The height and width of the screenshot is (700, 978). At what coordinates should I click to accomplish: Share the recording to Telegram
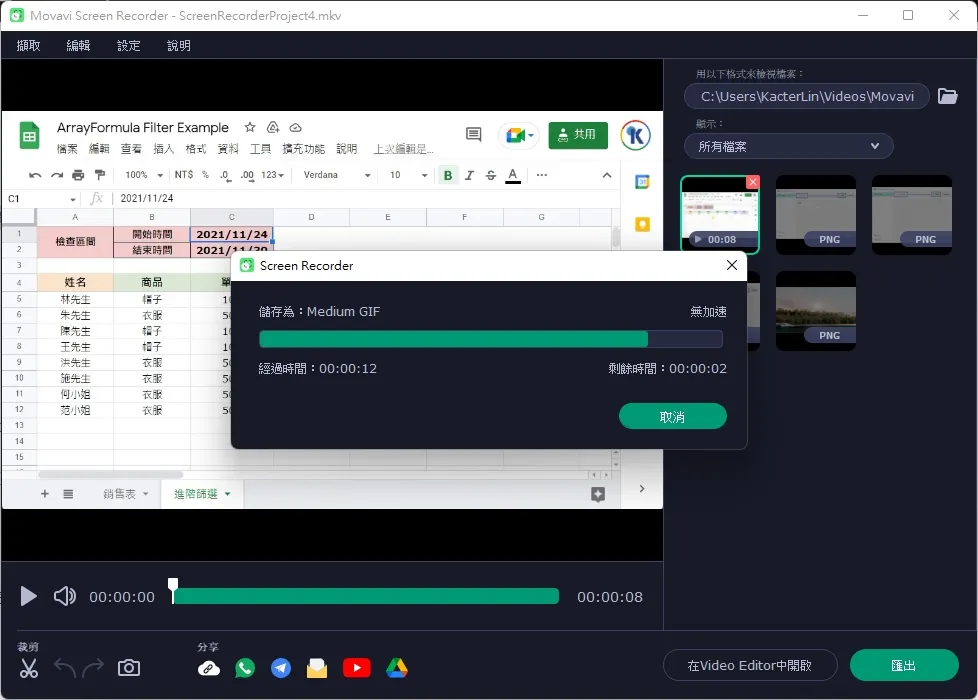pos(281,668)
